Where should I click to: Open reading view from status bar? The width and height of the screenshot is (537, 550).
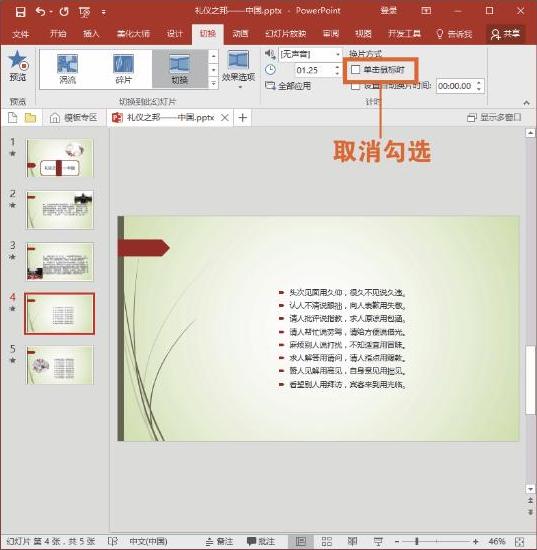click(x=353, y=541)
